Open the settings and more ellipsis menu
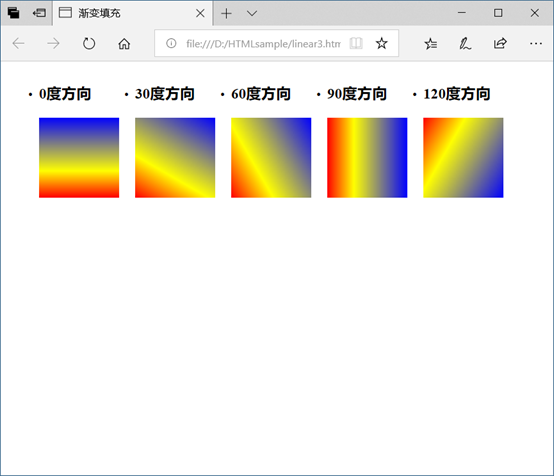 point(536,43)
